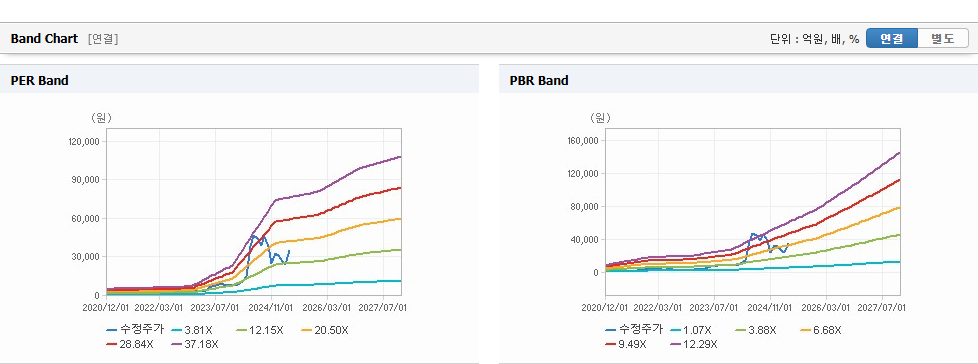Click the Band Chart section heading
Screen dimensions: 978x364
point(44,39)
